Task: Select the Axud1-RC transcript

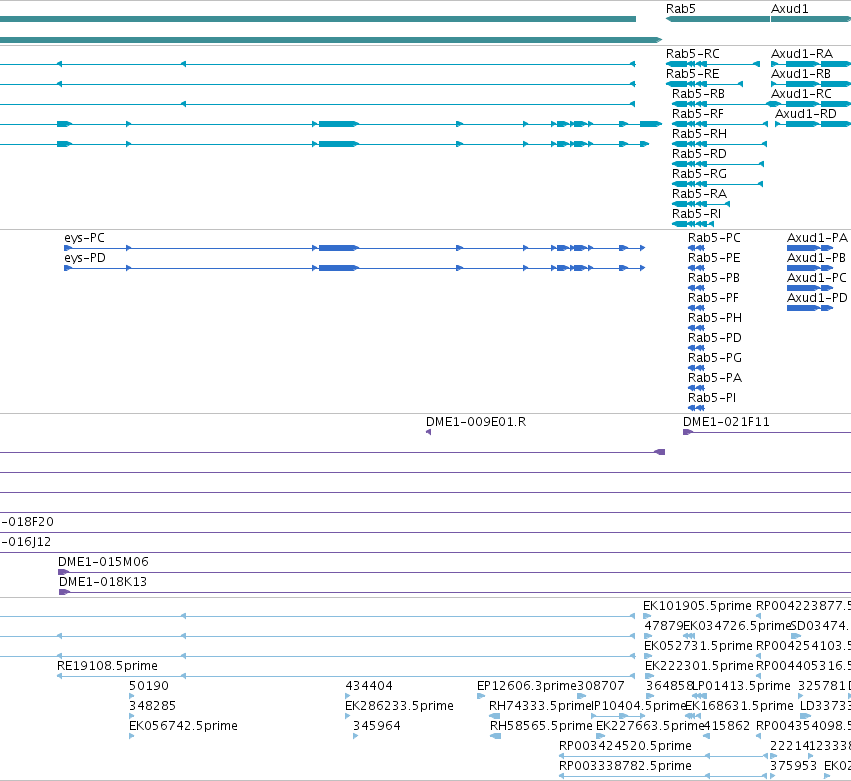Action: click(801, 94)
